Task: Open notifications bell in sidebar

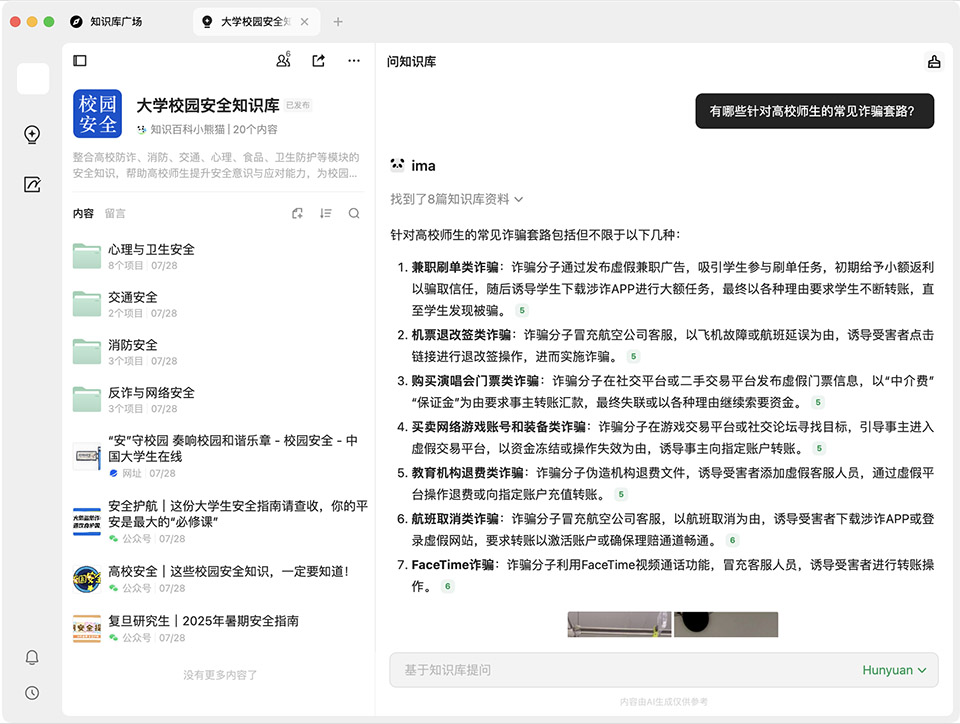Action: click(32, 657)
